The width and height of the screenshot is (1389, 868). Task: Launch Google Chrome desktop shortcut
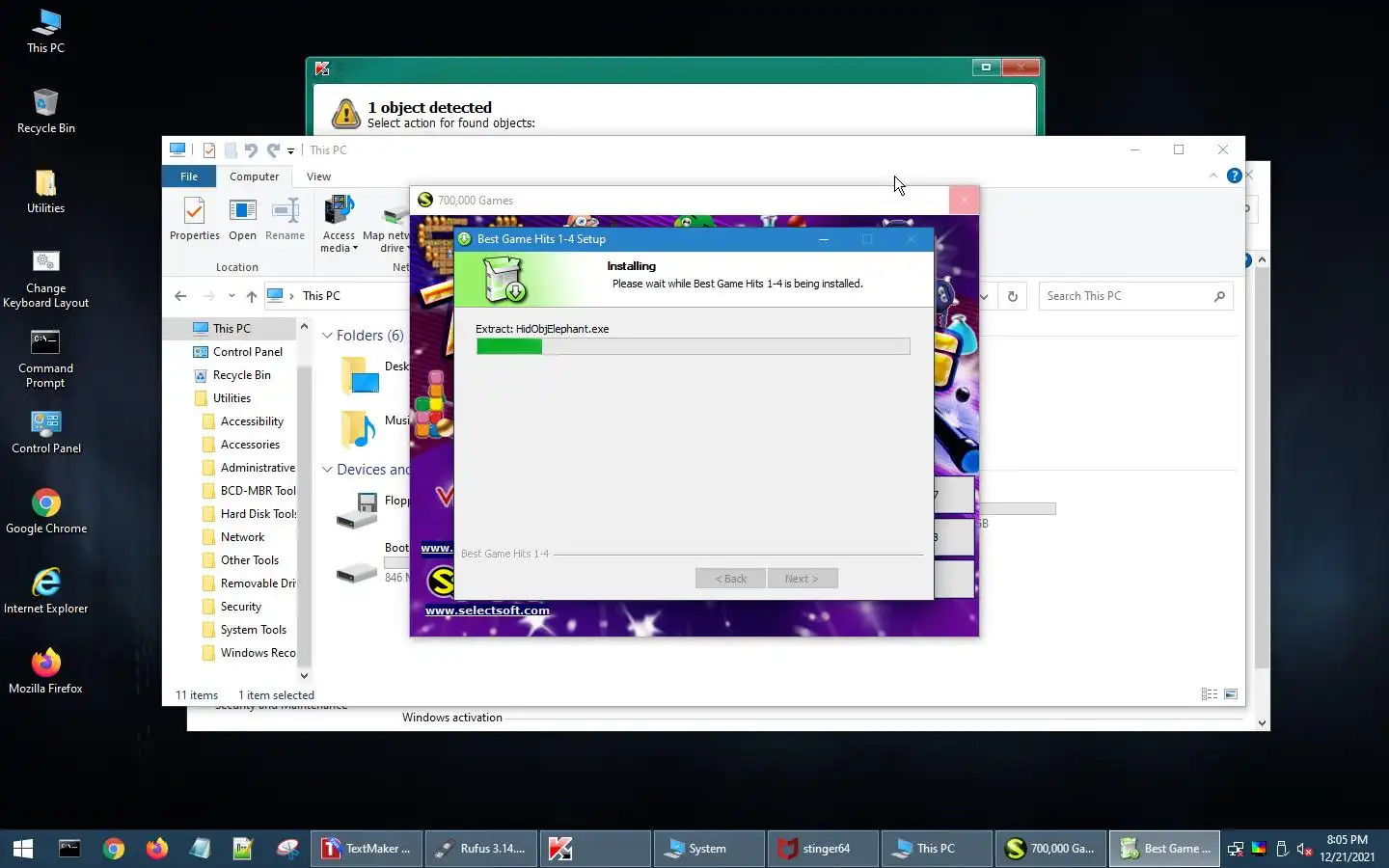tap(45, 512)
